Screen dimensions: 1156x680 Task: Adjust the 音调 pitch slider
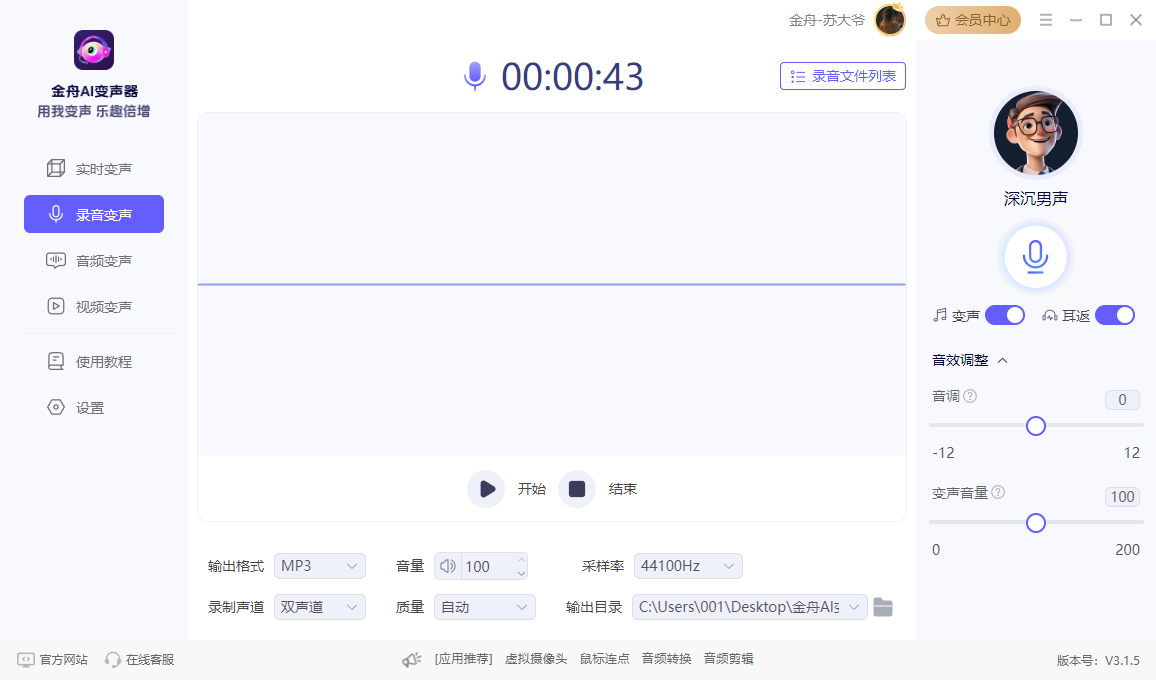click(1035, 426)
